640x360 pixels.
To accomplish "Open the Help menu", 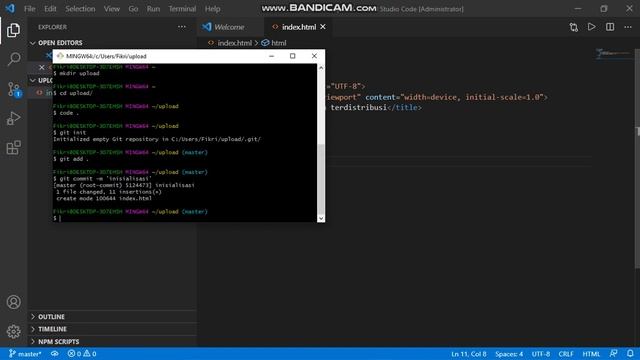I will click(x=212, y=9).
